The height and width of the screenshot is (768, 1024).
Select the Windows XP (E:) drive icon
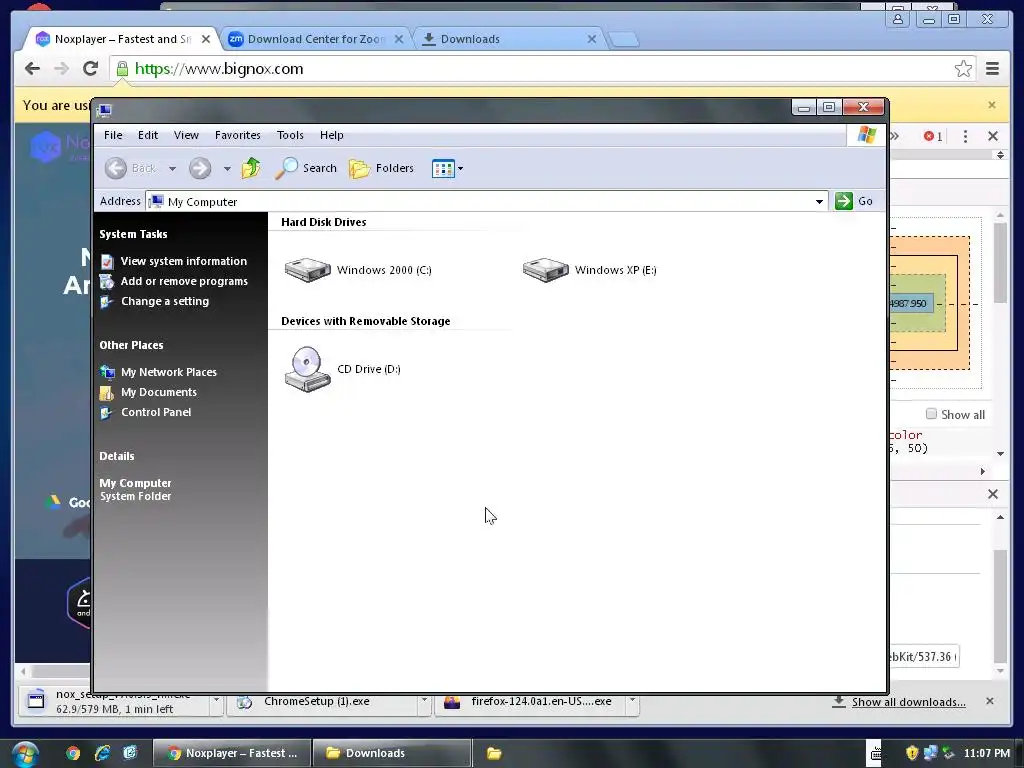point(545,270)
